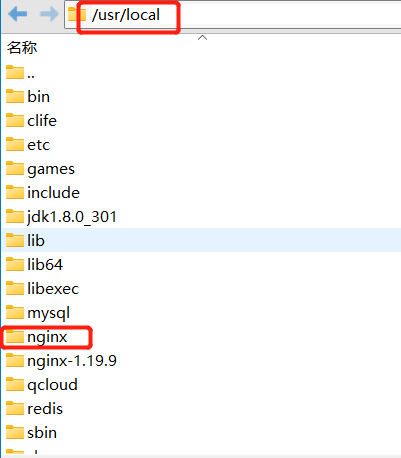Click the 'sbin' folder name

point(42,433)
